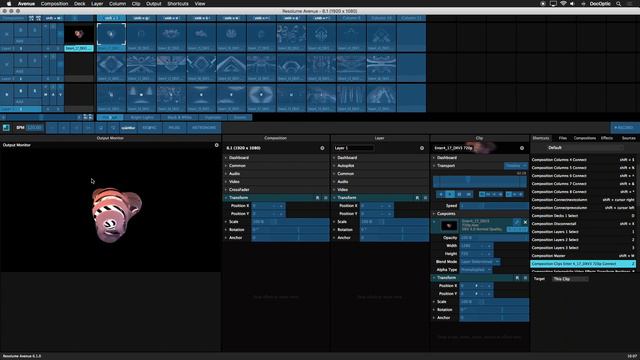This screenshot has width=640, height=360.
Task: Open the Clip panel gear settings icon
Action: click(x=522, y=148)
